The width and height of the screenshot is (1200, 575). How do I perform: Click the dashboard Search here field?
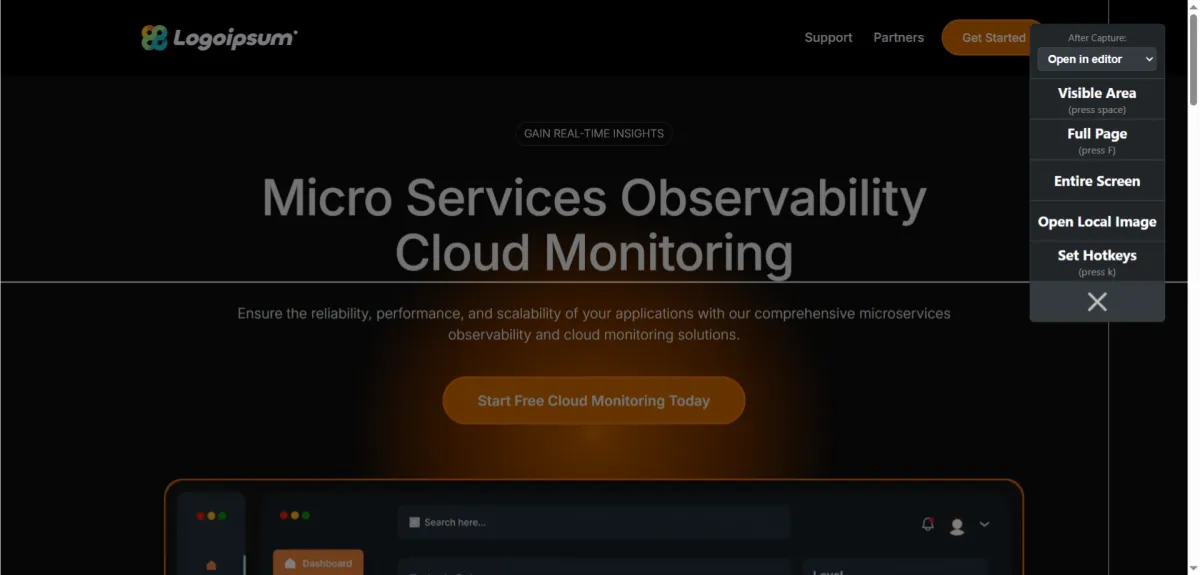[x=594, y=522]
